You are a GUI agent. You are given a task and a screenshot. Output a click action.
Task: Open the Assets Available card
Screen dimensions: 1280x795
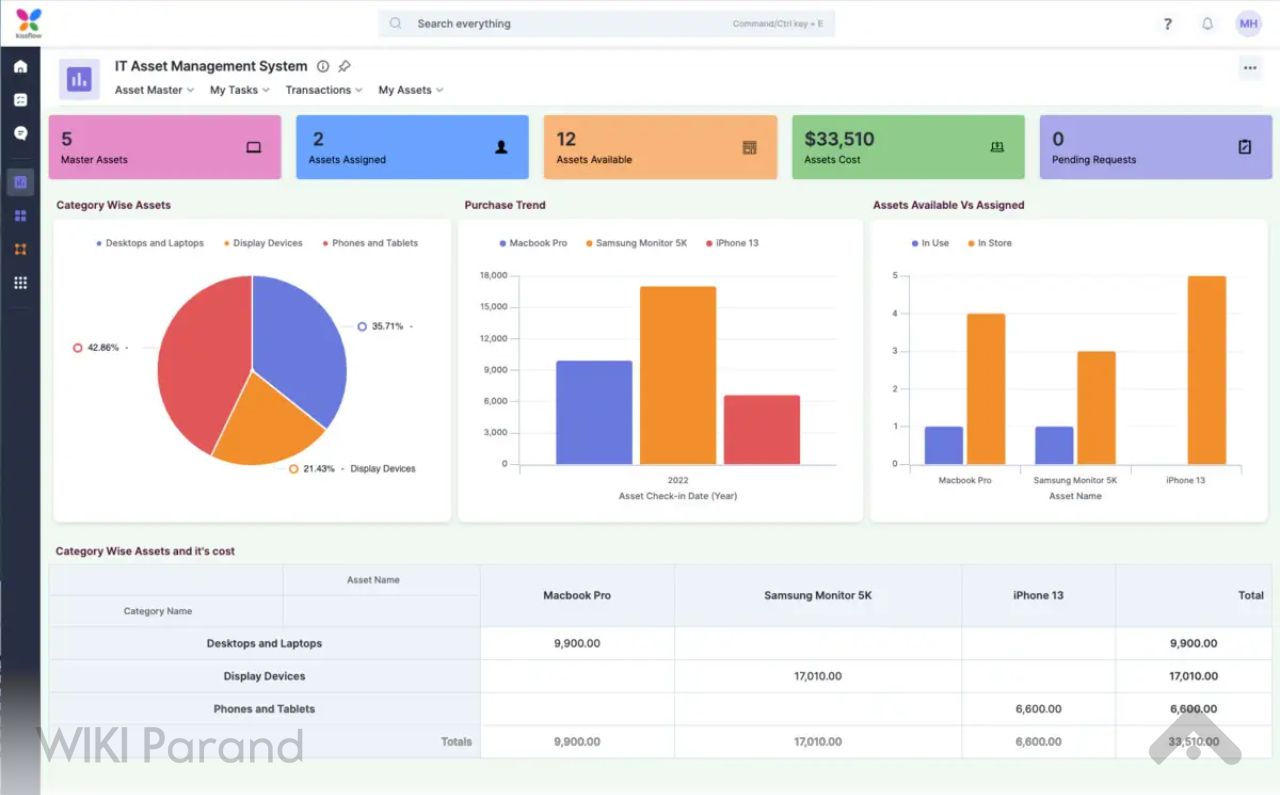pyautogui.click(x=660, y=147)
